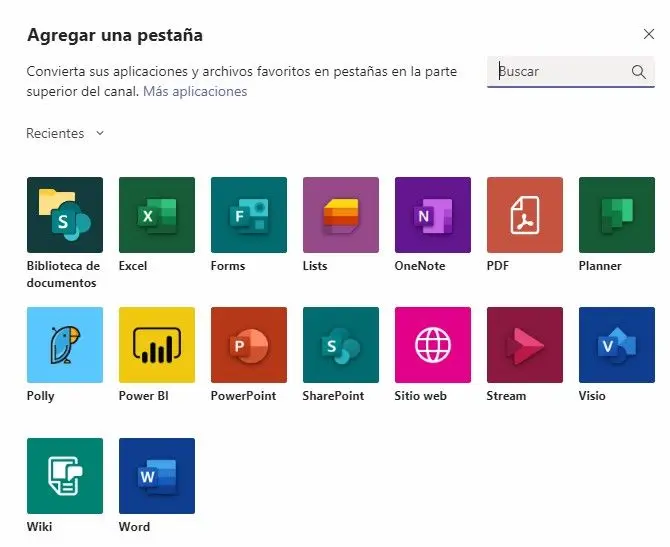Add an Excel tab
The image size is (670, 547).
point(156,215)
